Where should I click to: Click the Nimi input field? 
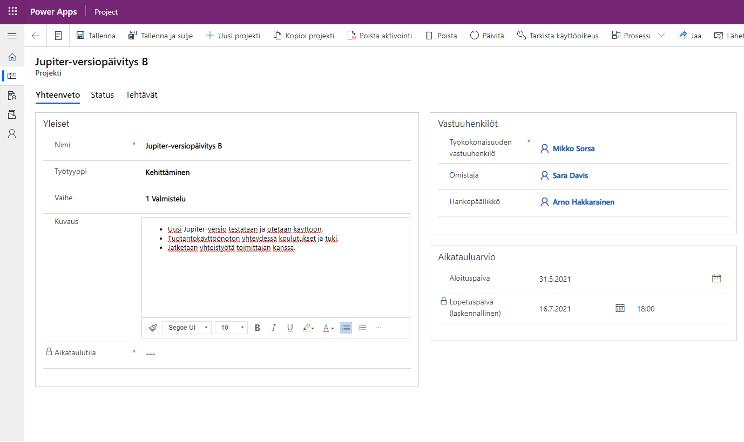270,145
